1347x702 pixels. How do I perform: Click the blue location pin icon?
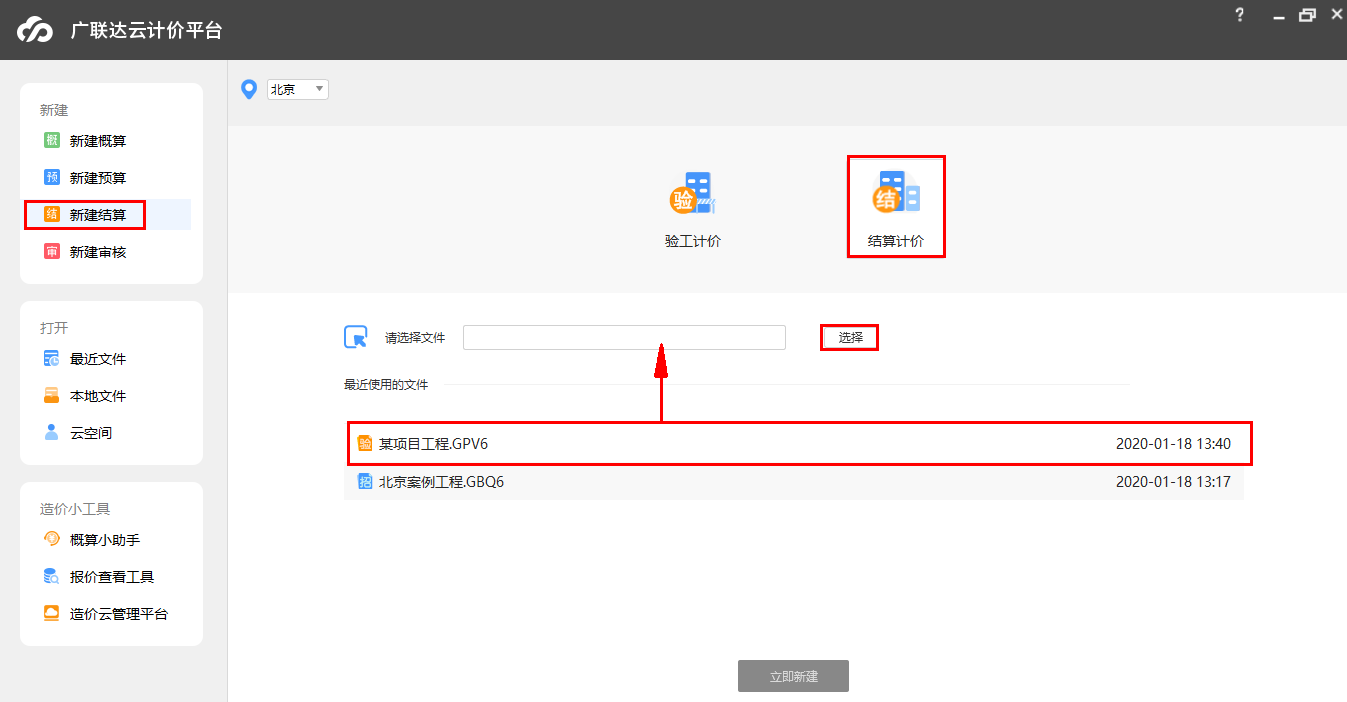250,89
